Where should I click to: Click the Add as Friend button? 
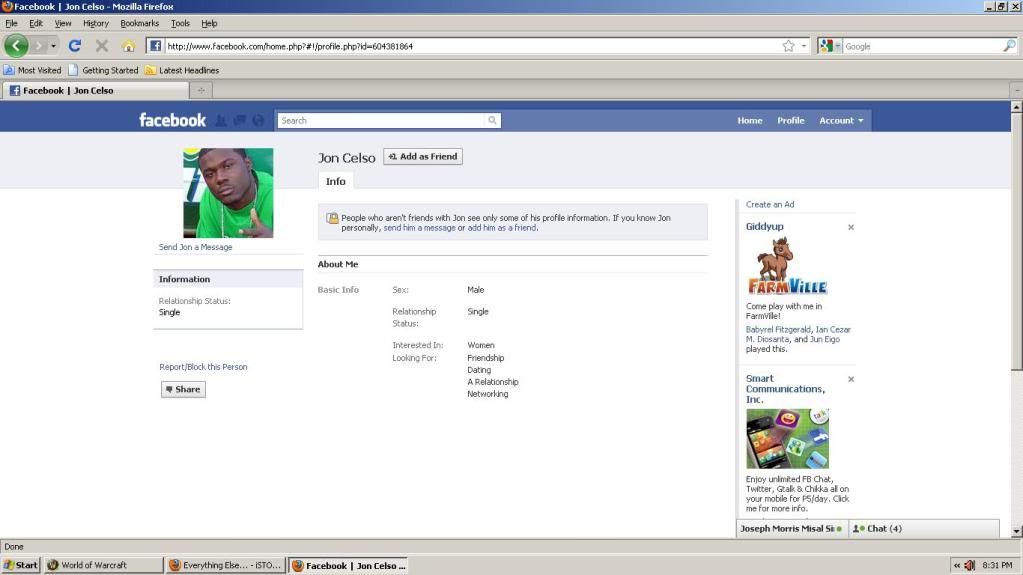423,157
